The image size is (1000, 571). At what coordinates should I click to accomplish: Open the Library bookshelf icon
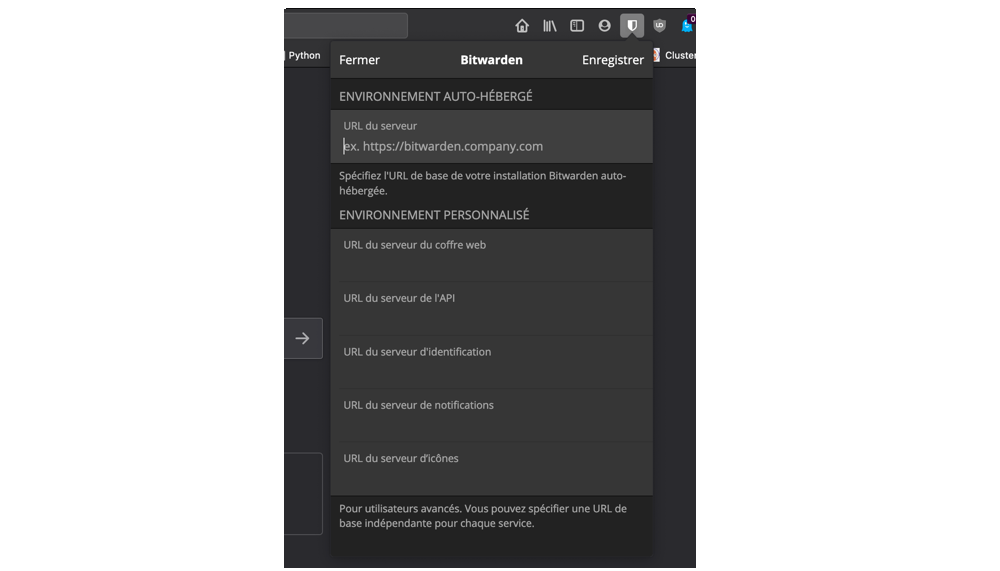tap(550, 26)
